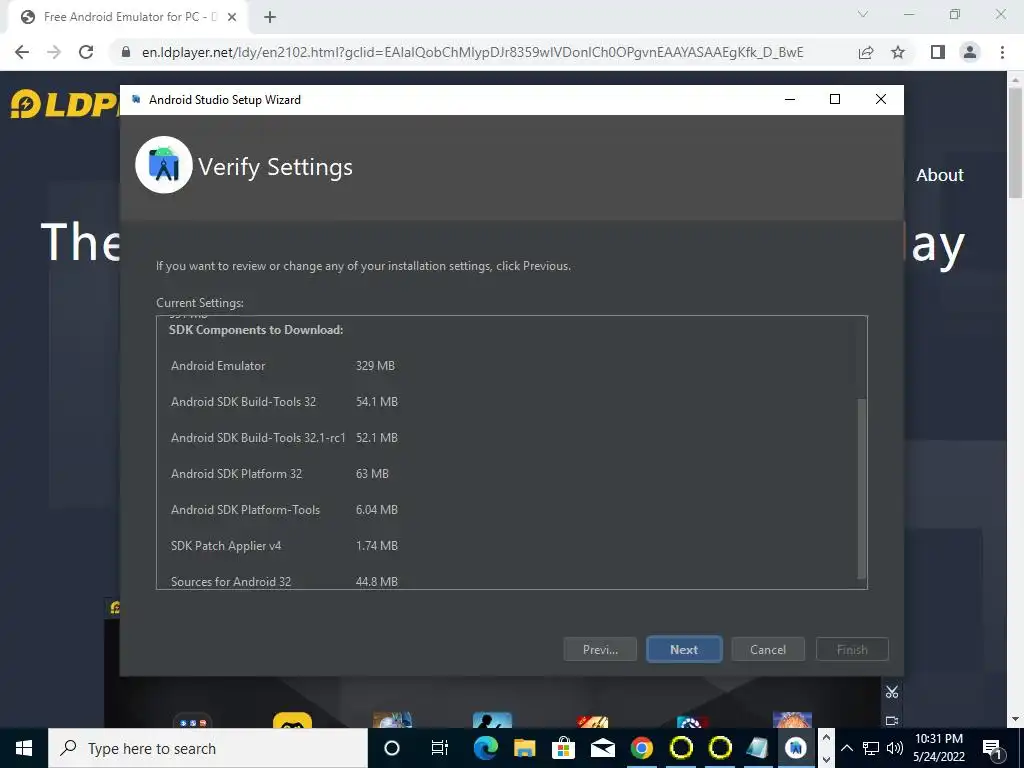Click the share page icon in address bar
The width and height of the screenshot is (1024, 768).
tap(866, 52)
